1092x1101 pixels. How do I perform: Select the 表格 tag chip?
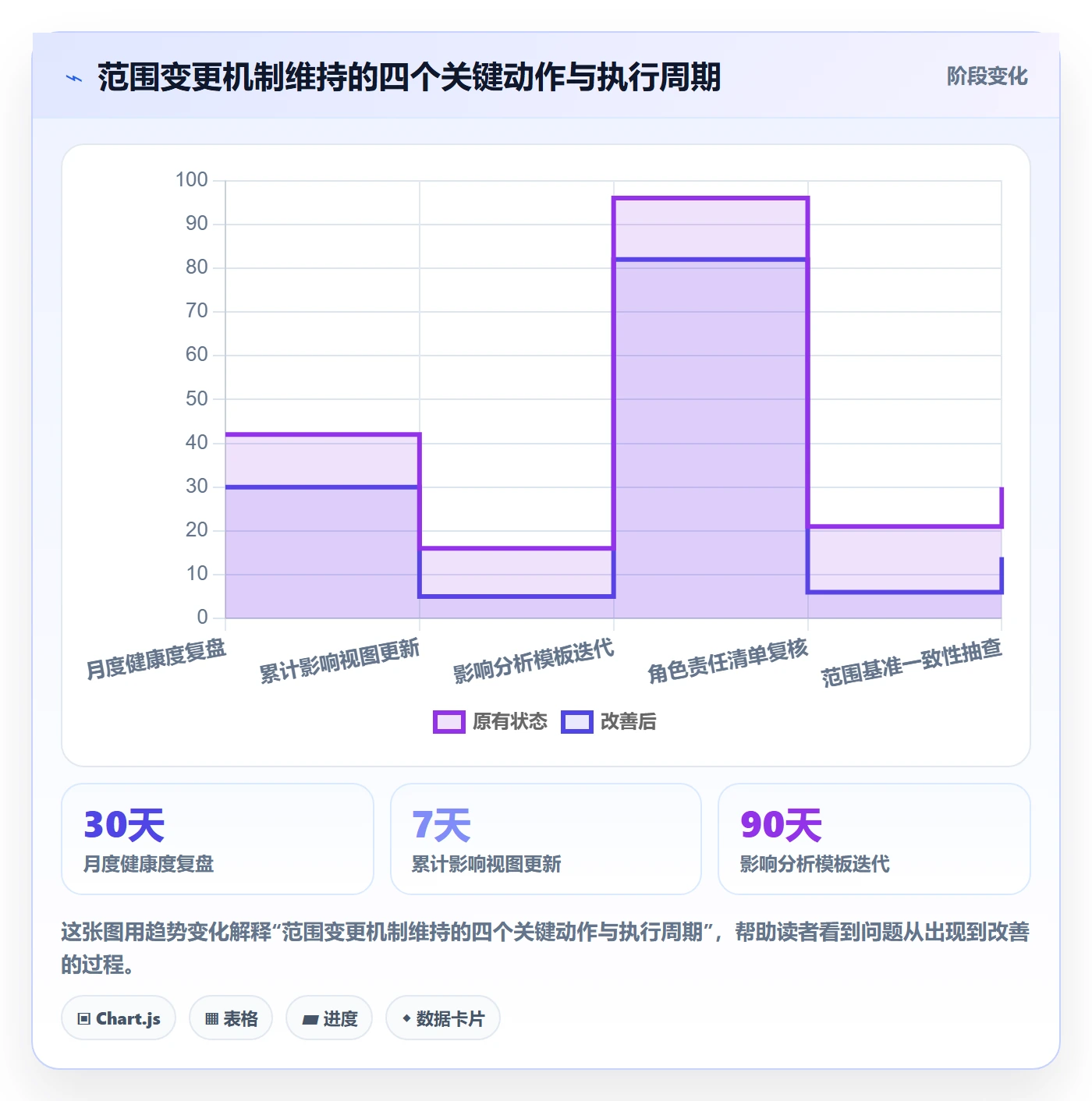click(231, 1018)
